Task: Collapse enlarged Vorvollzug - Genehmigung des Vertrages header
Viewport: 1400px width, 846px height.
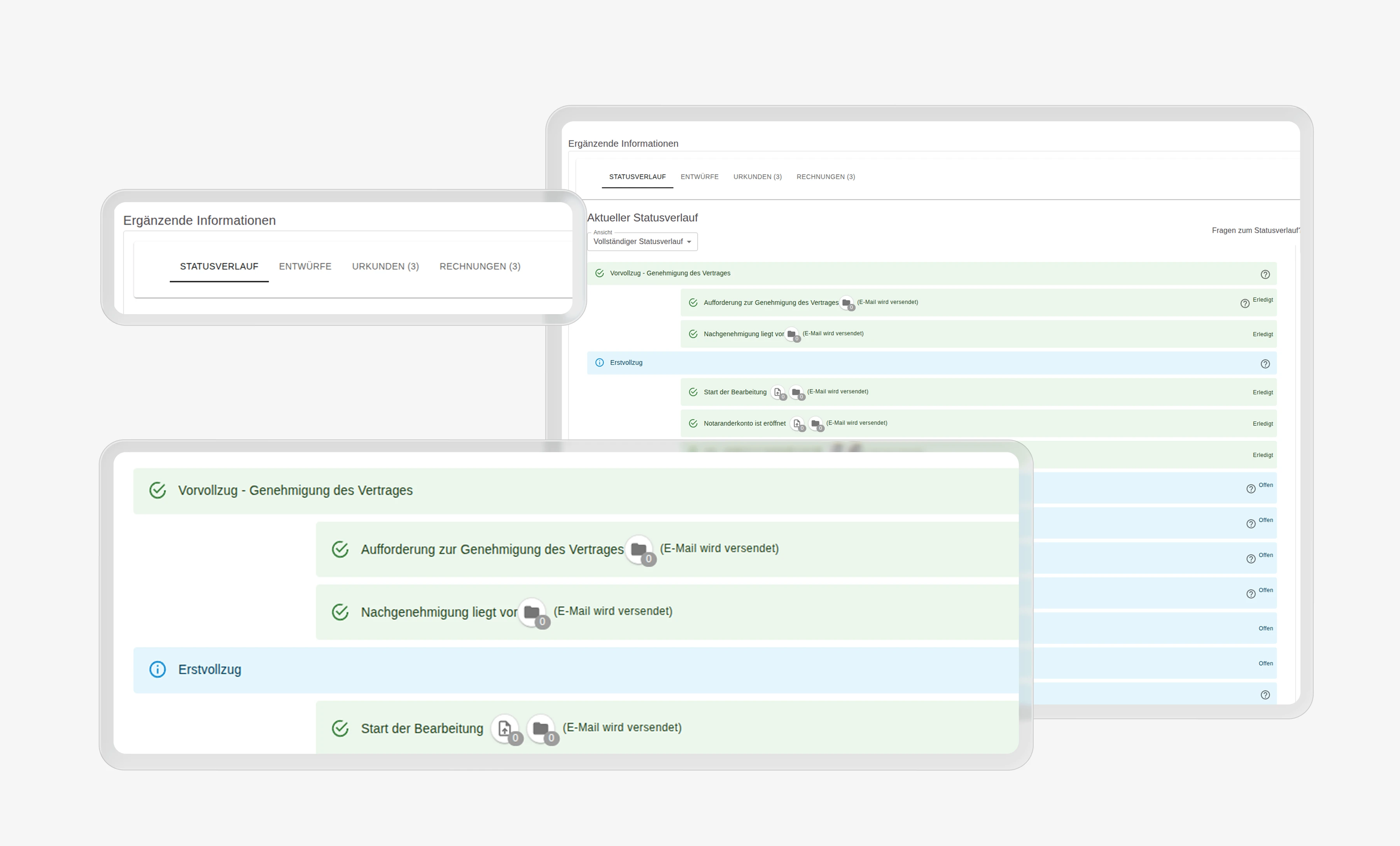Action: (x=295, y=491)
